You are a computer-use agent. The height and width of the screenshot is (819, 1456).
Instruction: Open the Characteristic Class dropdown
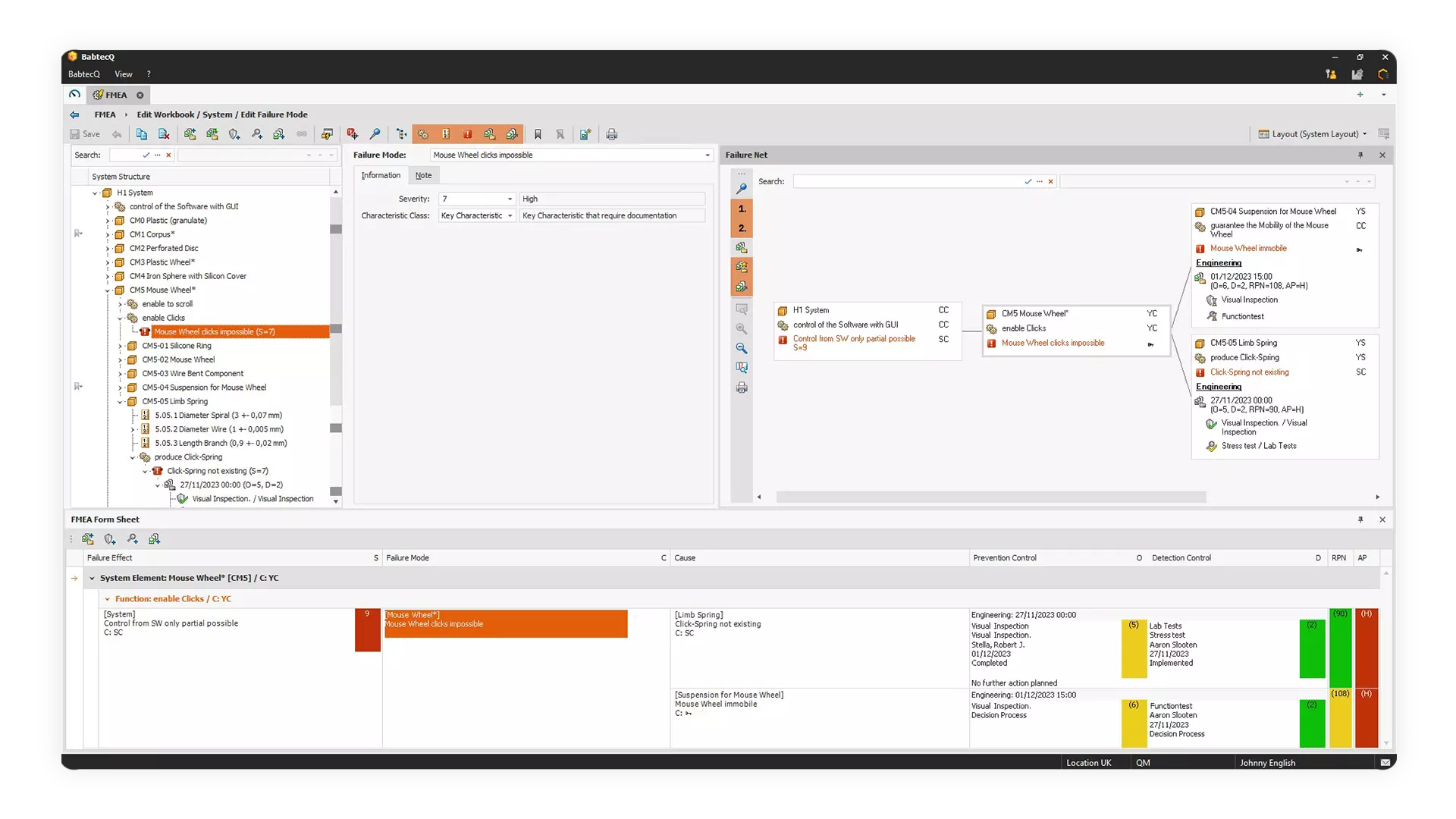click(x=510, y=215)
